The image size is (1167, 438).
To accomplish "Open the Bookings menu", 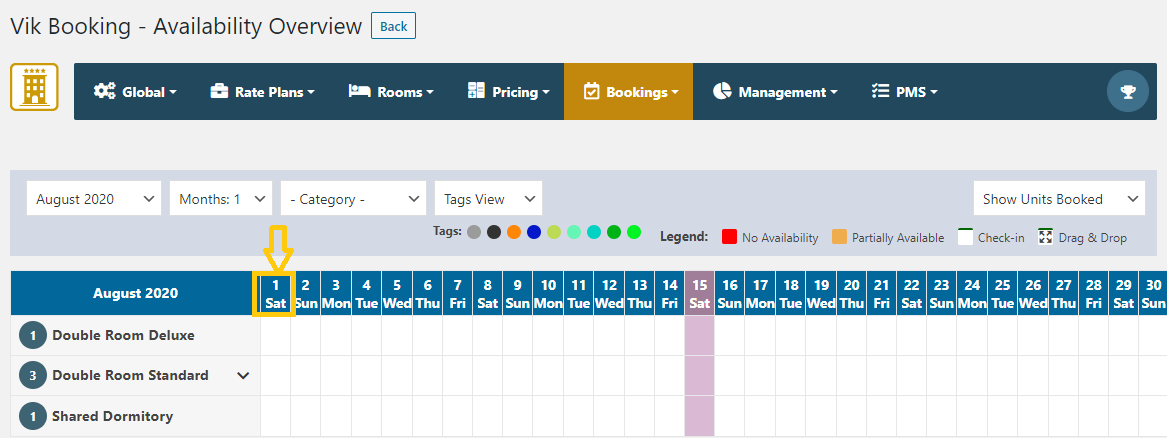I will click(x=629, y=92).
